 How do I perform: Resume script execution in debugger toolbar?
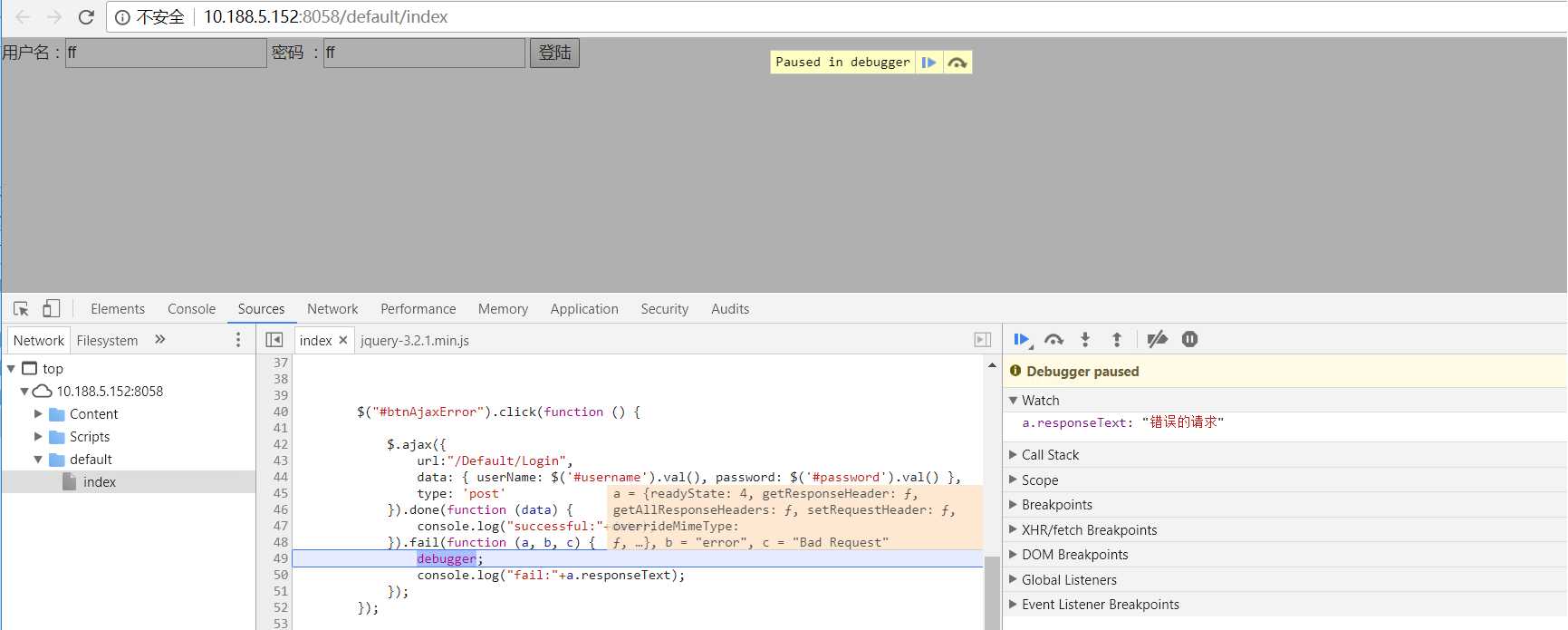[x=1022, y=340]
